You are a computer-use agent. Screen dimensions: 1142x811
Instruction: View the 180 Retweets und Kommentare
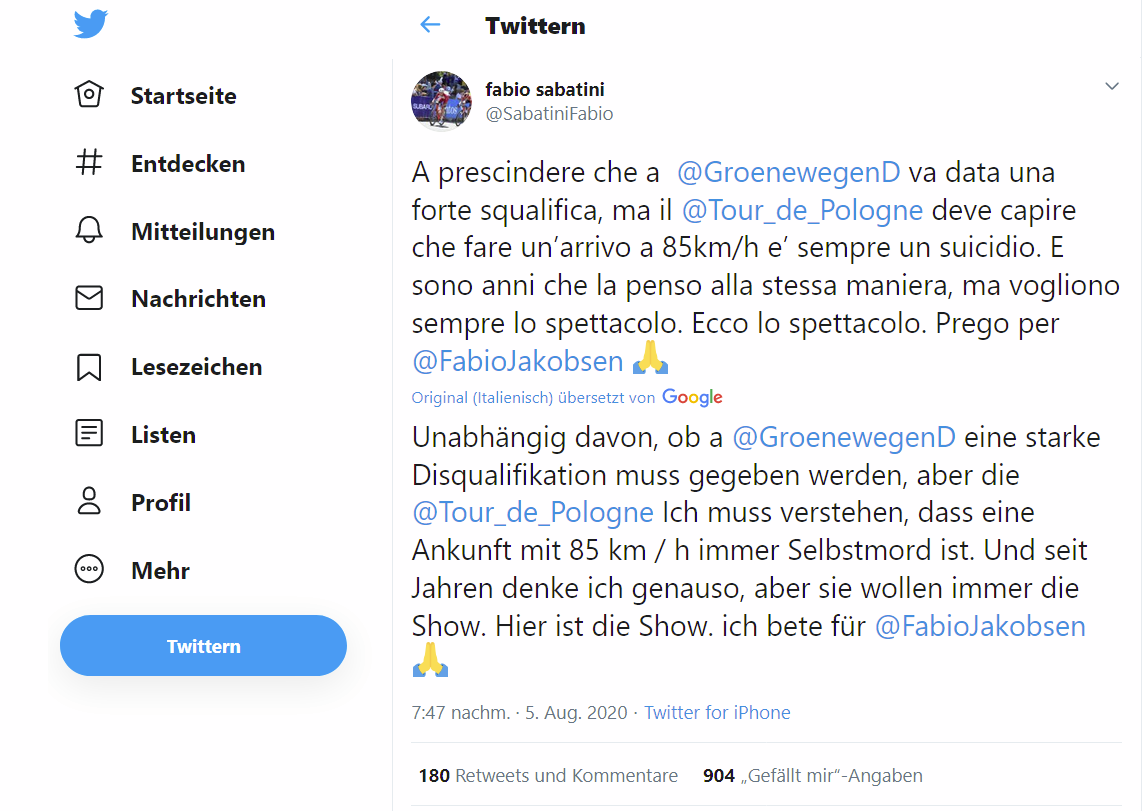[548, 775]
